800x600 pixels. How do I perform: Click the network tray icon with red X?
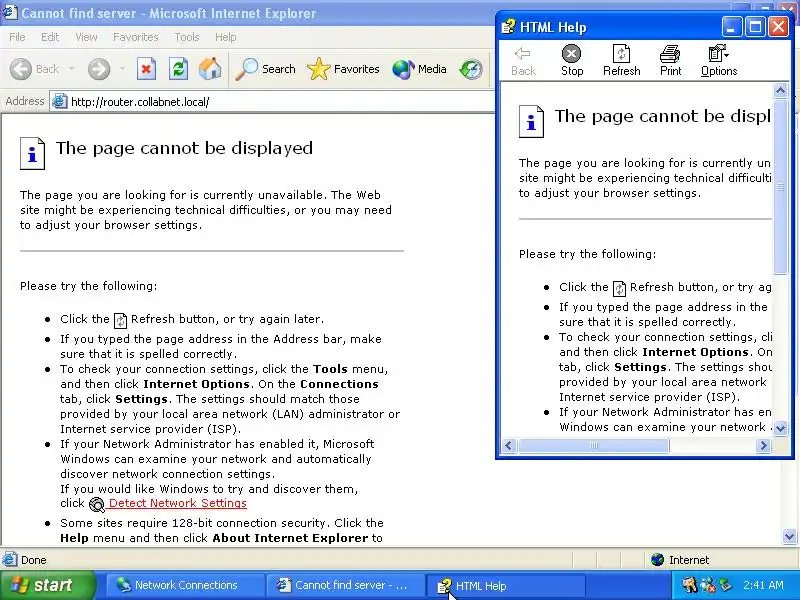(707, 585)
